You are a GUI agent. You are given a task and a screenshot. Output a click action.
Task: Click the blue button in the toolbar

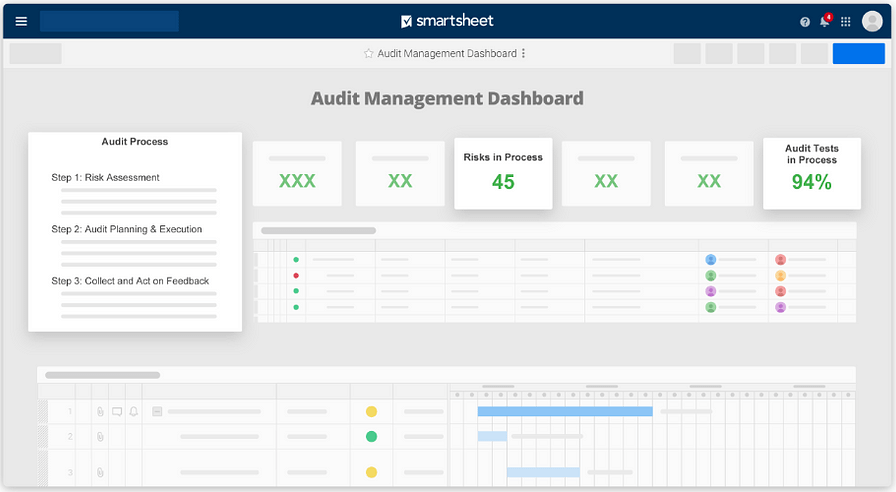point(858,54)
